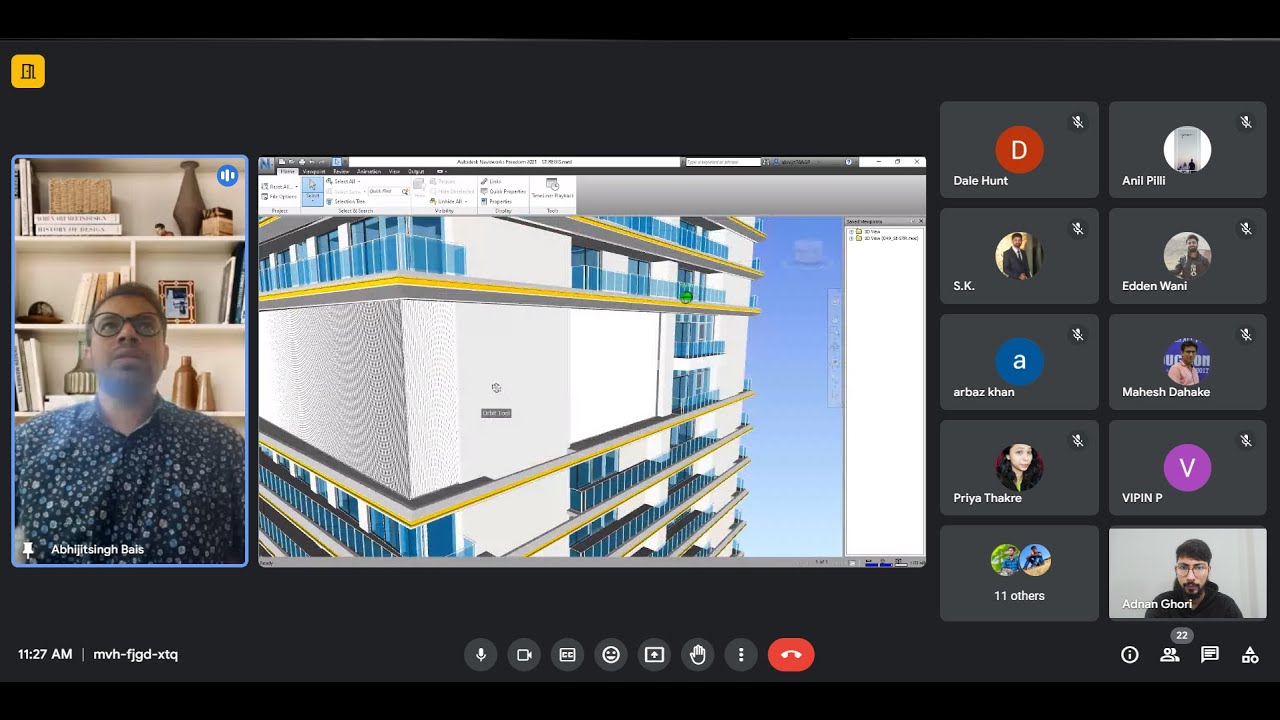
Task: Open the Properties window button
Action: click(x=495, y=201)
